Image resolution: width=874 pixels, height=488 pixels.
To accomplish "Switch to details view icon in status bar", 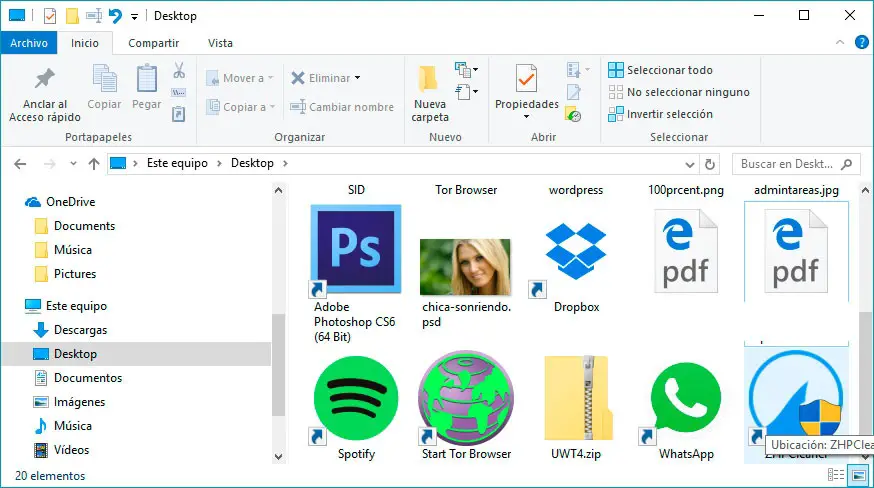I will pyautogui.click(x=836, y=475).
